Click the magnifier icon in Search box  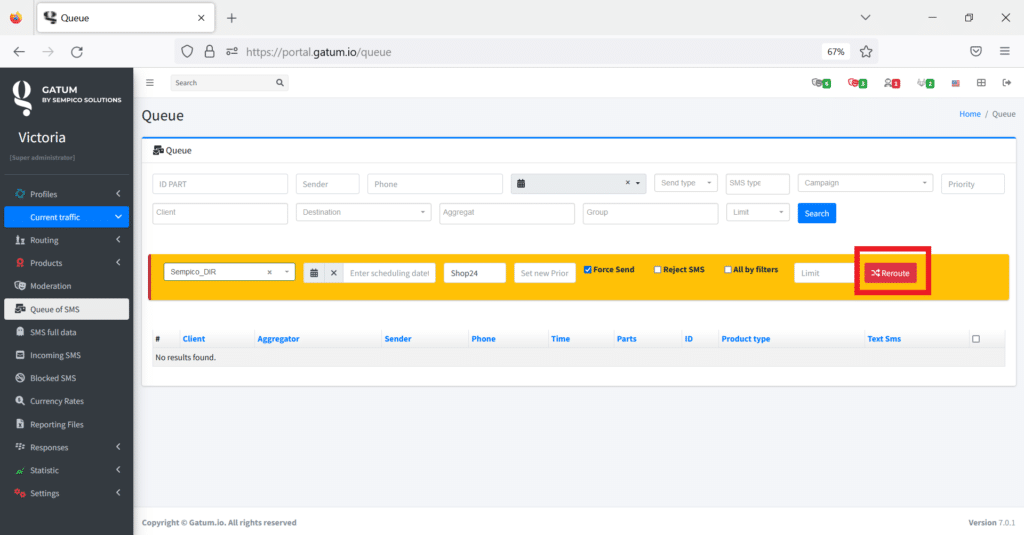[x=280, y=82]
